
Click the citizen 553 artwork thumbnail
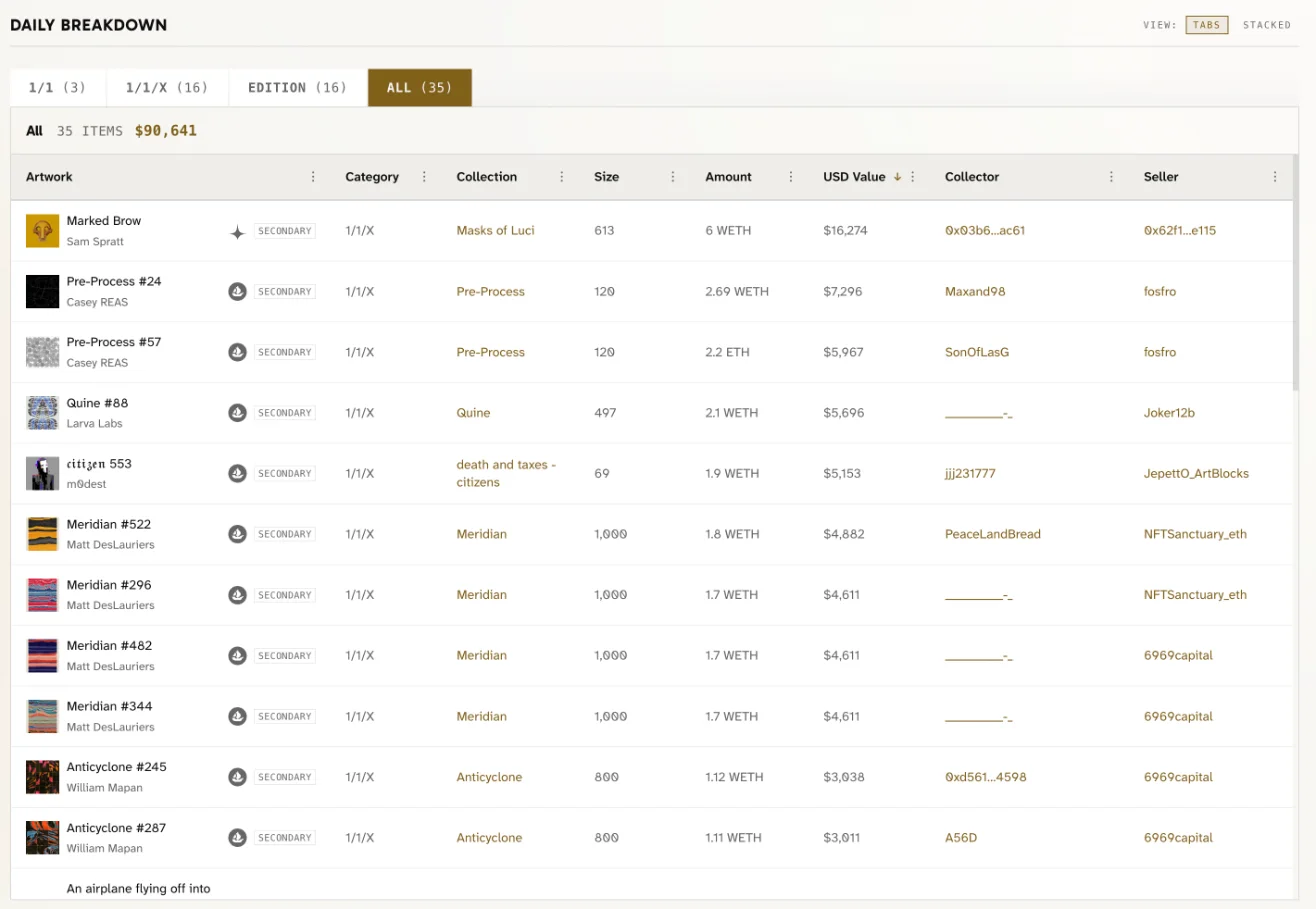(x=43, y=474)
